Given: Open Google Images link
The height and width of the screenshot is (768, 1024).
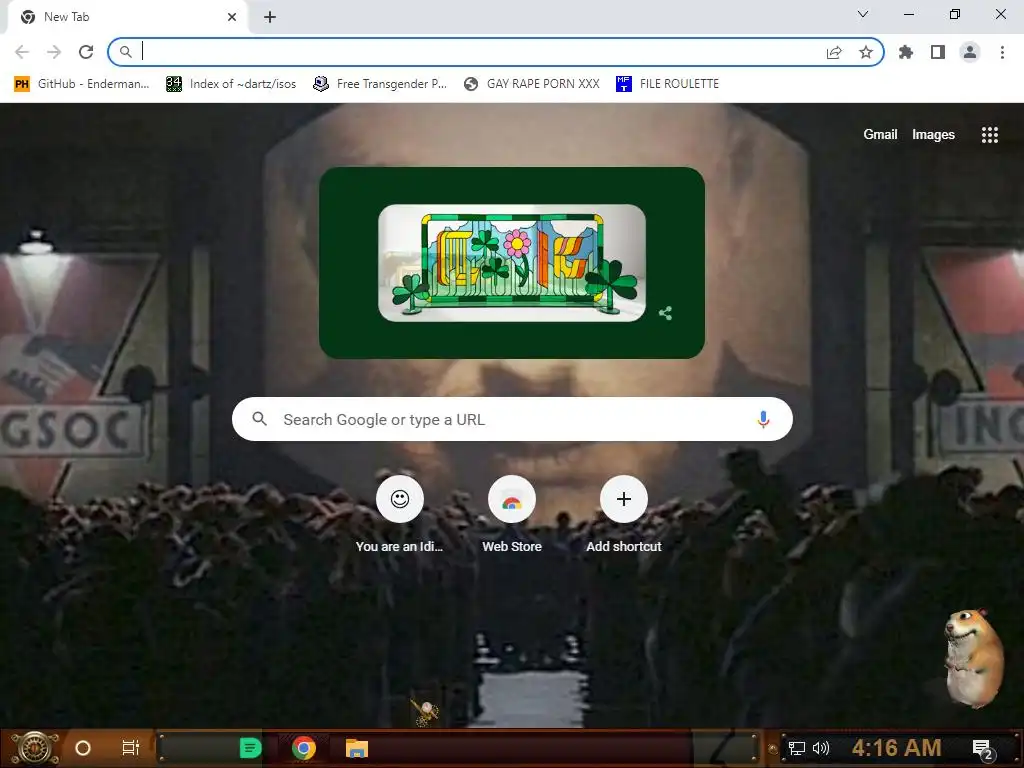Looking at the screenshot, I should coord(933,135).
